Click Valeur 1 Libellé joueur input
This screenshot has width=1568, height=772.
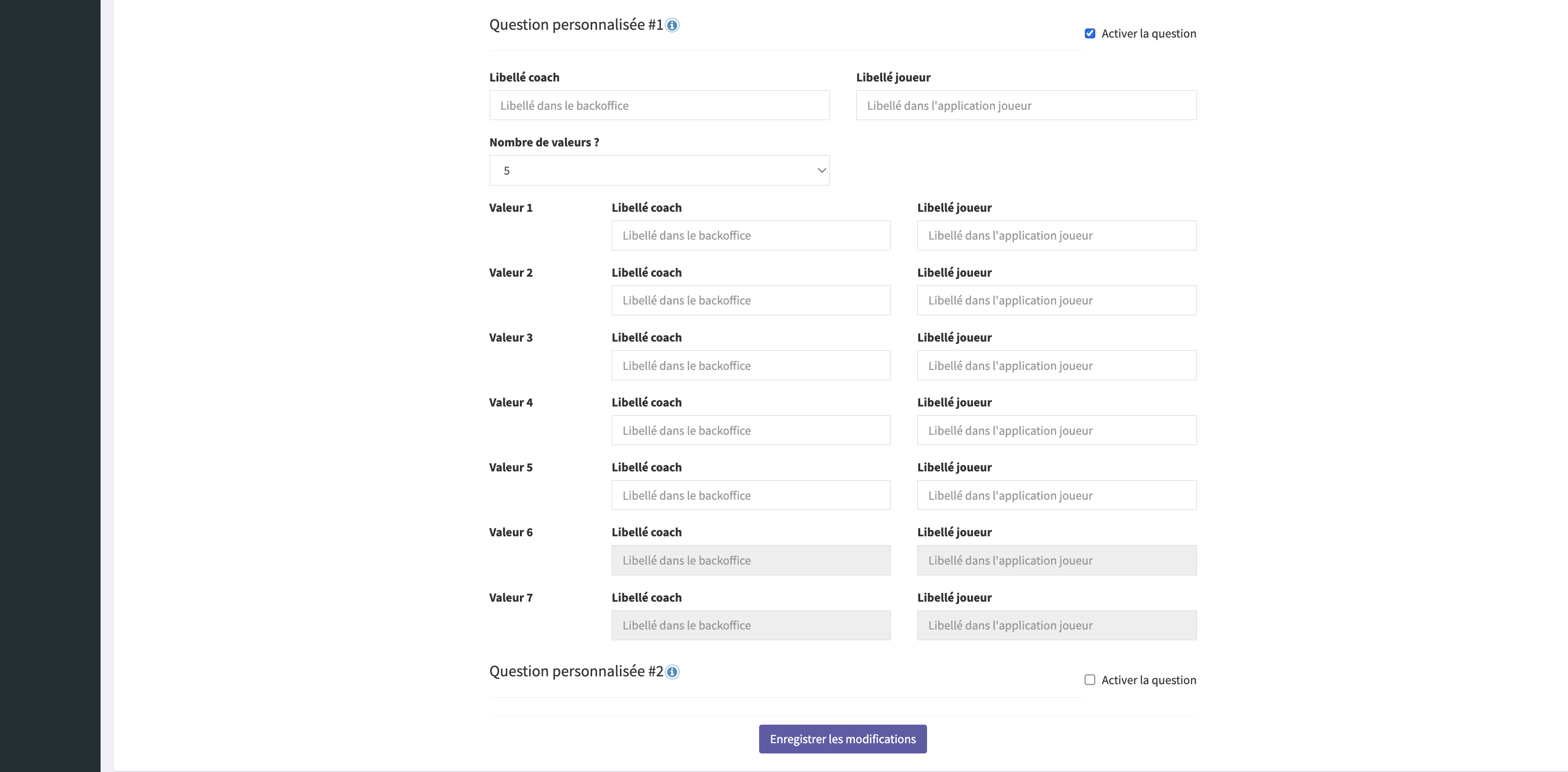click(1057, 235)
